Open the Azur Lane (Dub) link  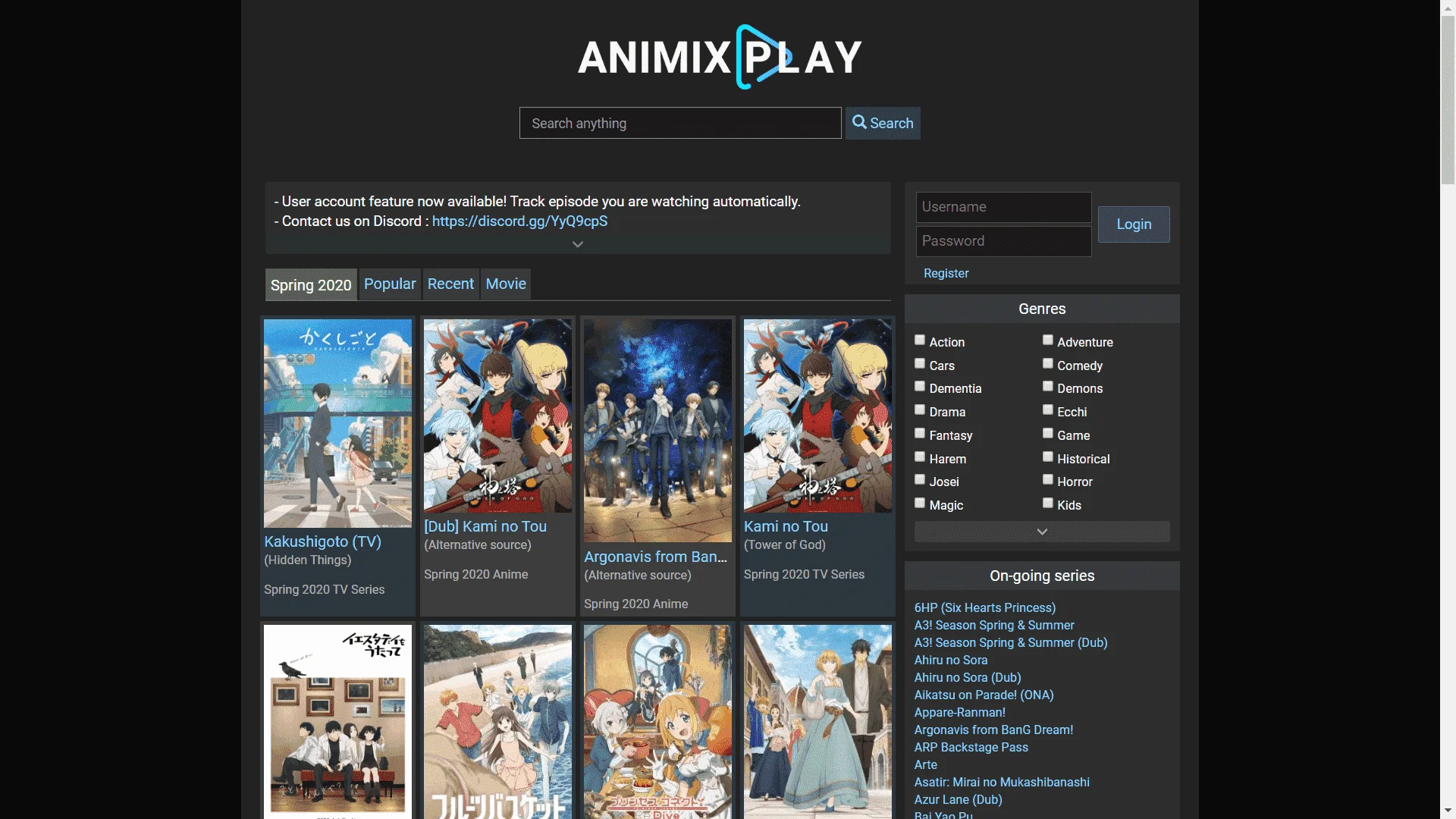point(958,800)
